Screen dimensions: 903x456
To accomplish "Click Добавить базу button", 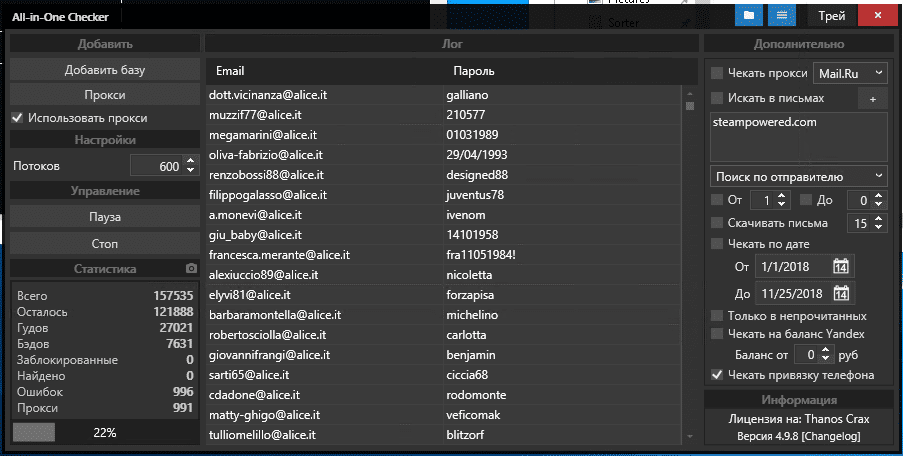I will coord(105,70).
